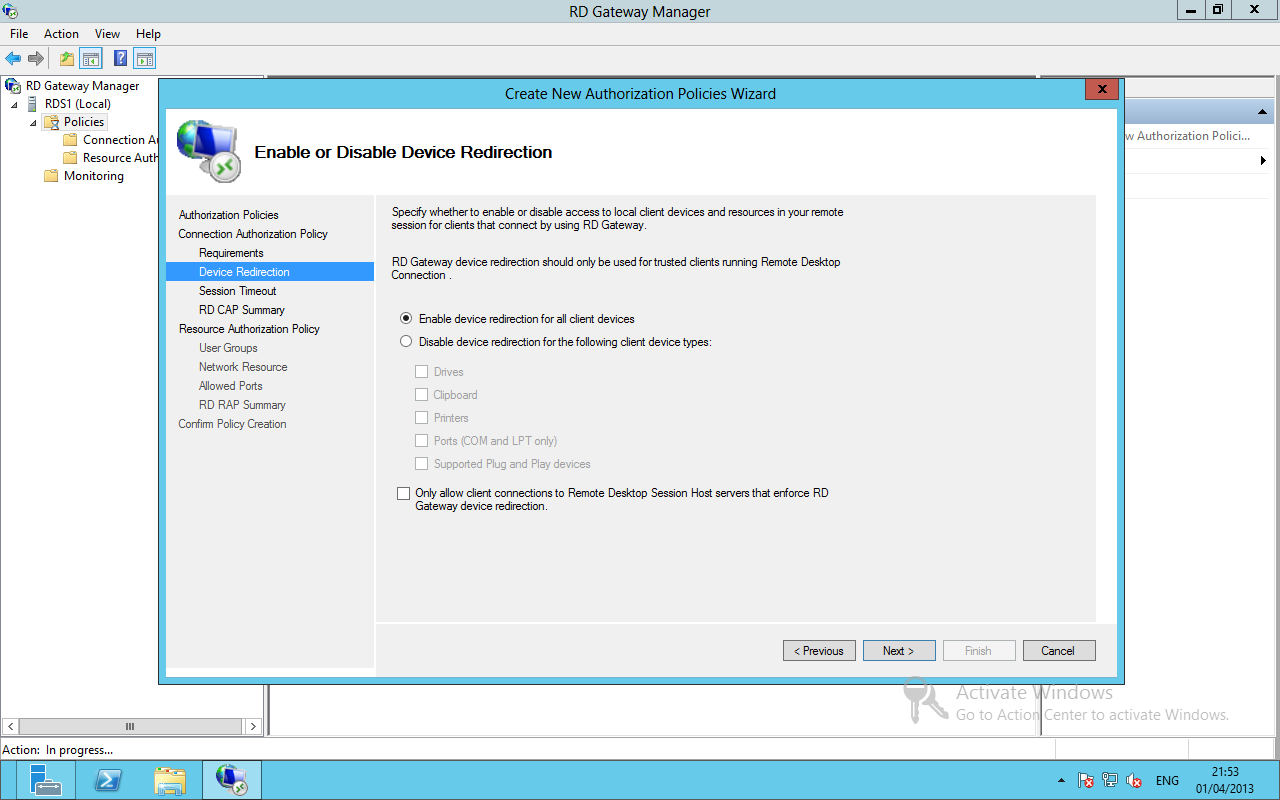Expand the Actions pane submenu arrow

[1262, 161]
